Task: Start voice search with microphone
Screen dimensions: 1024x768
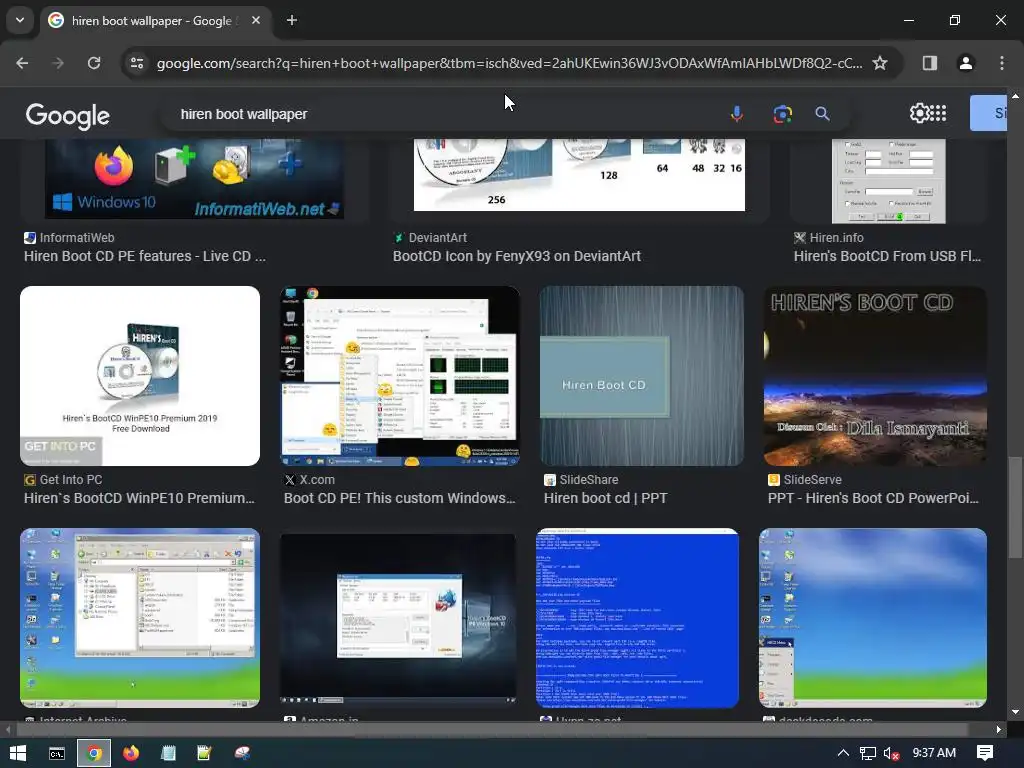Action: pyautogui.click(x=737, y=114)
